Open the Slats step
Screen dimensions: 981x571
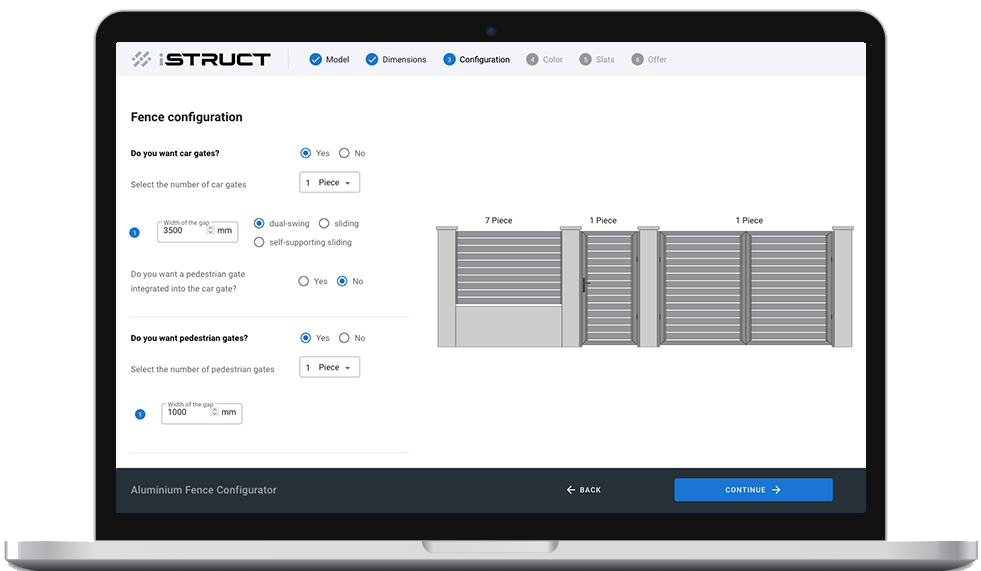tap(597, 59)
